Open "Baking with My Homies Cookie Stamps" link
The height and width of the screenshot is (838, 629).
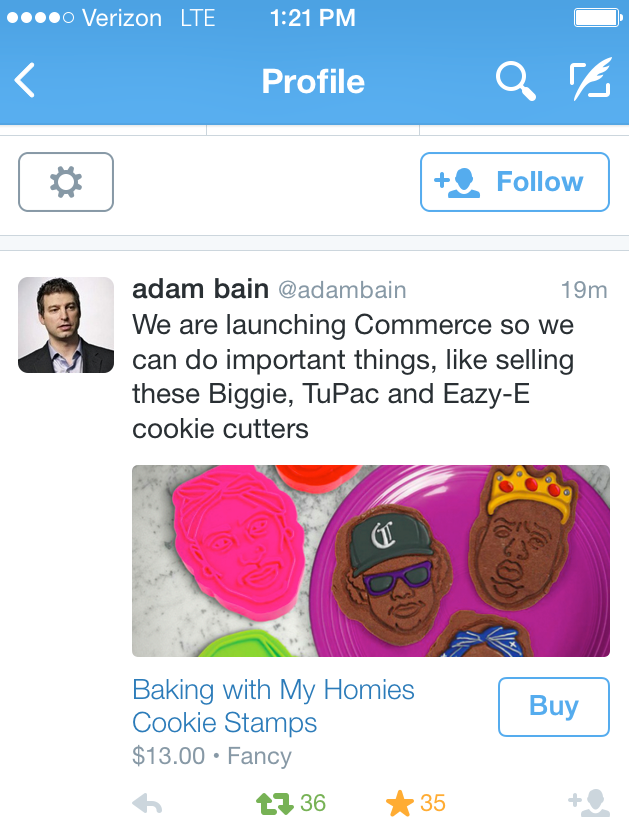click(273, 706)
